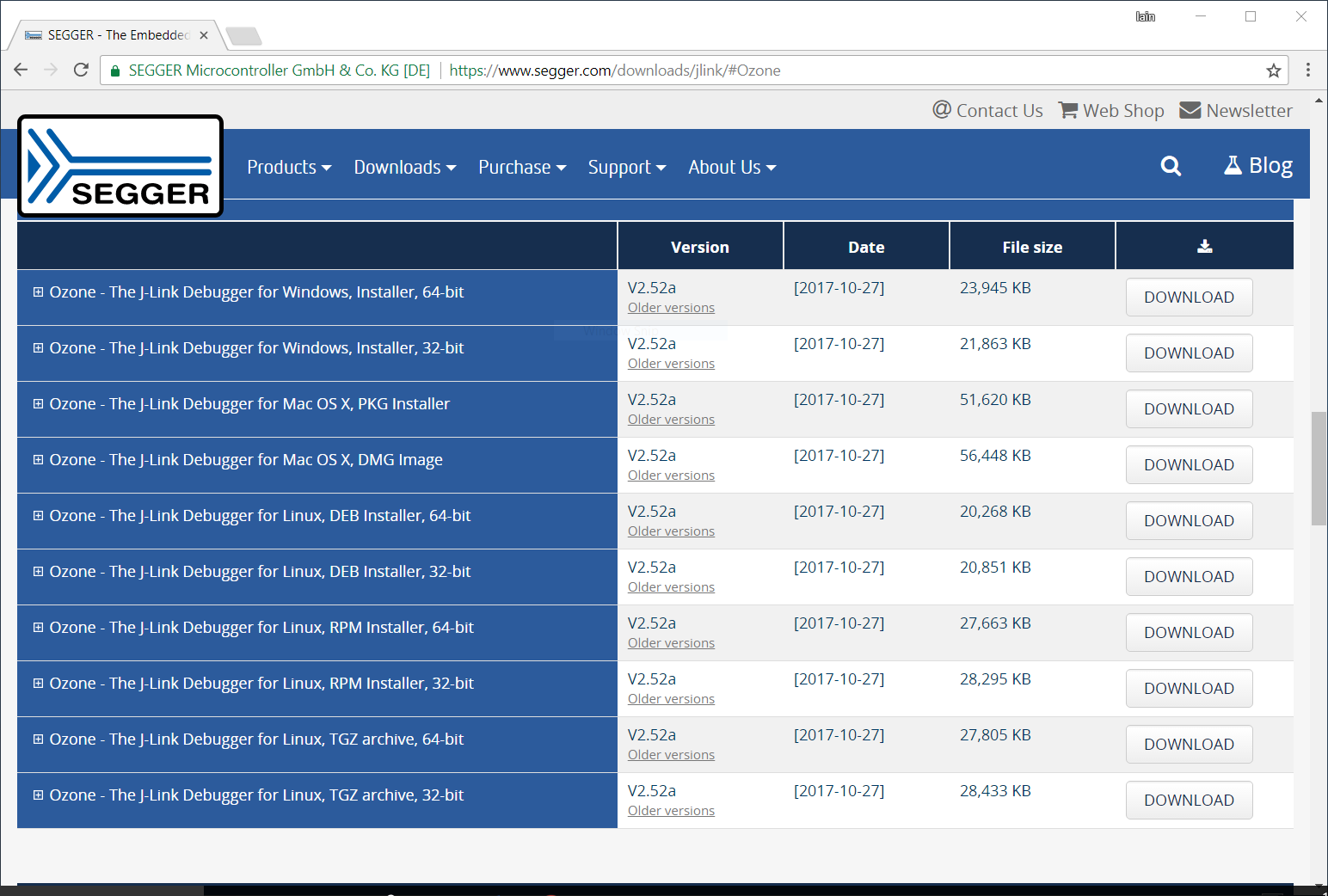Close the SEGGER browser tab
1328x896 pixels.
(x=204, y=35)
